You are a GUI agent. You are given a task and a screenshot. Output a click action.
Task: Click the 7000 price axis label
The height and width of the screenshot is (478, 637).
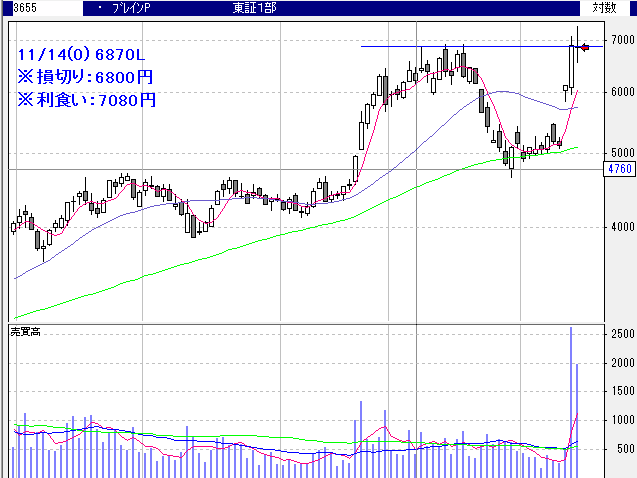pos(621,40)
